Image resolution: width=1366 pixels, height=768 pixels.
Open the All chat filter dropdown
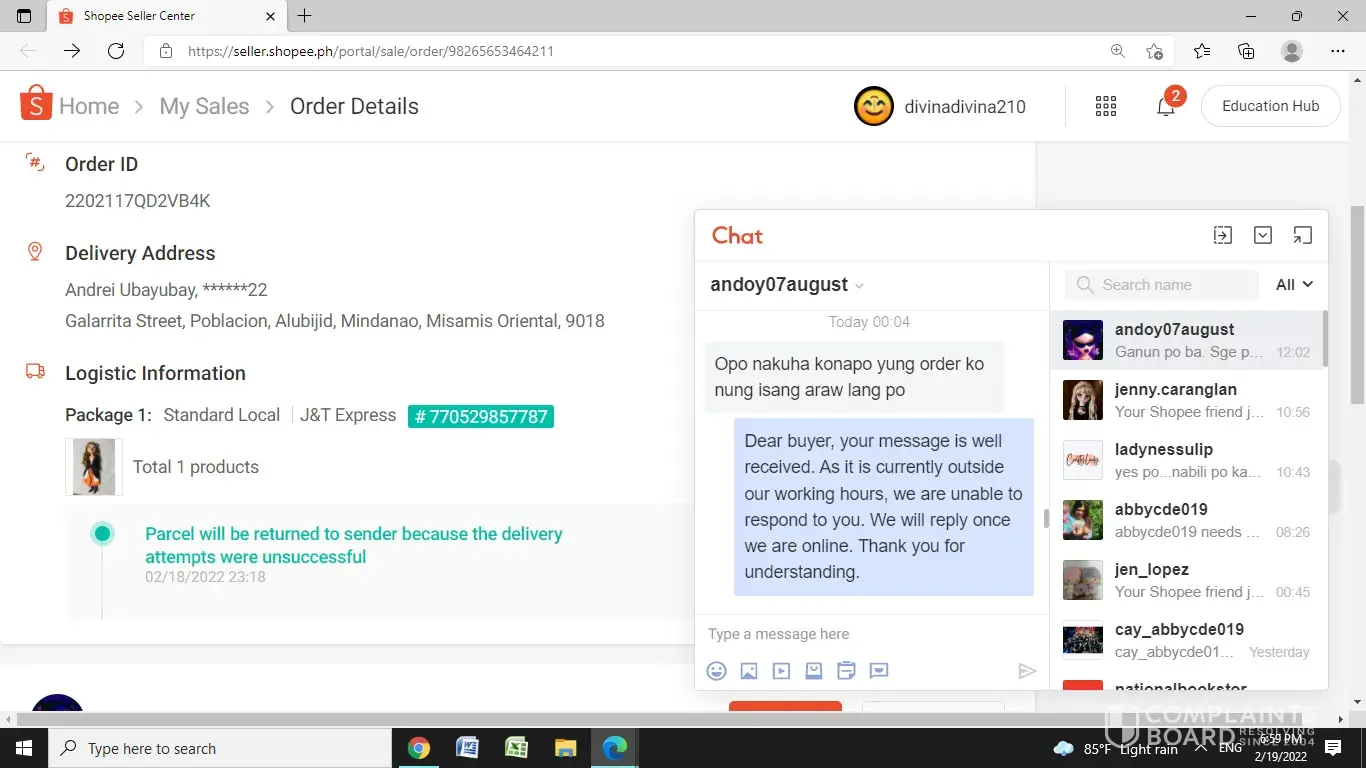point(1294,285)
